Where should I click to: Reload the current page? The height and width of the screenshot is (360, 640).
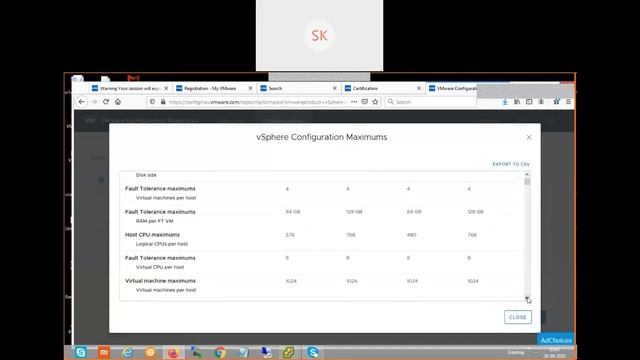point(106,102)
